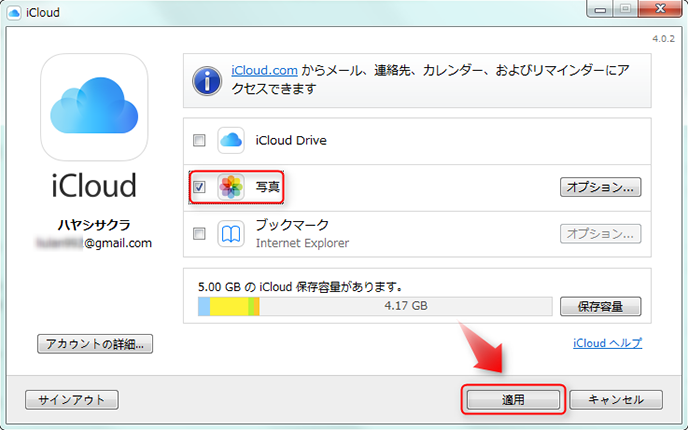This screenshot has width=688, height=430.
Task: Click the ハヤシサクラ account name
Action: [x=94, y=225]
